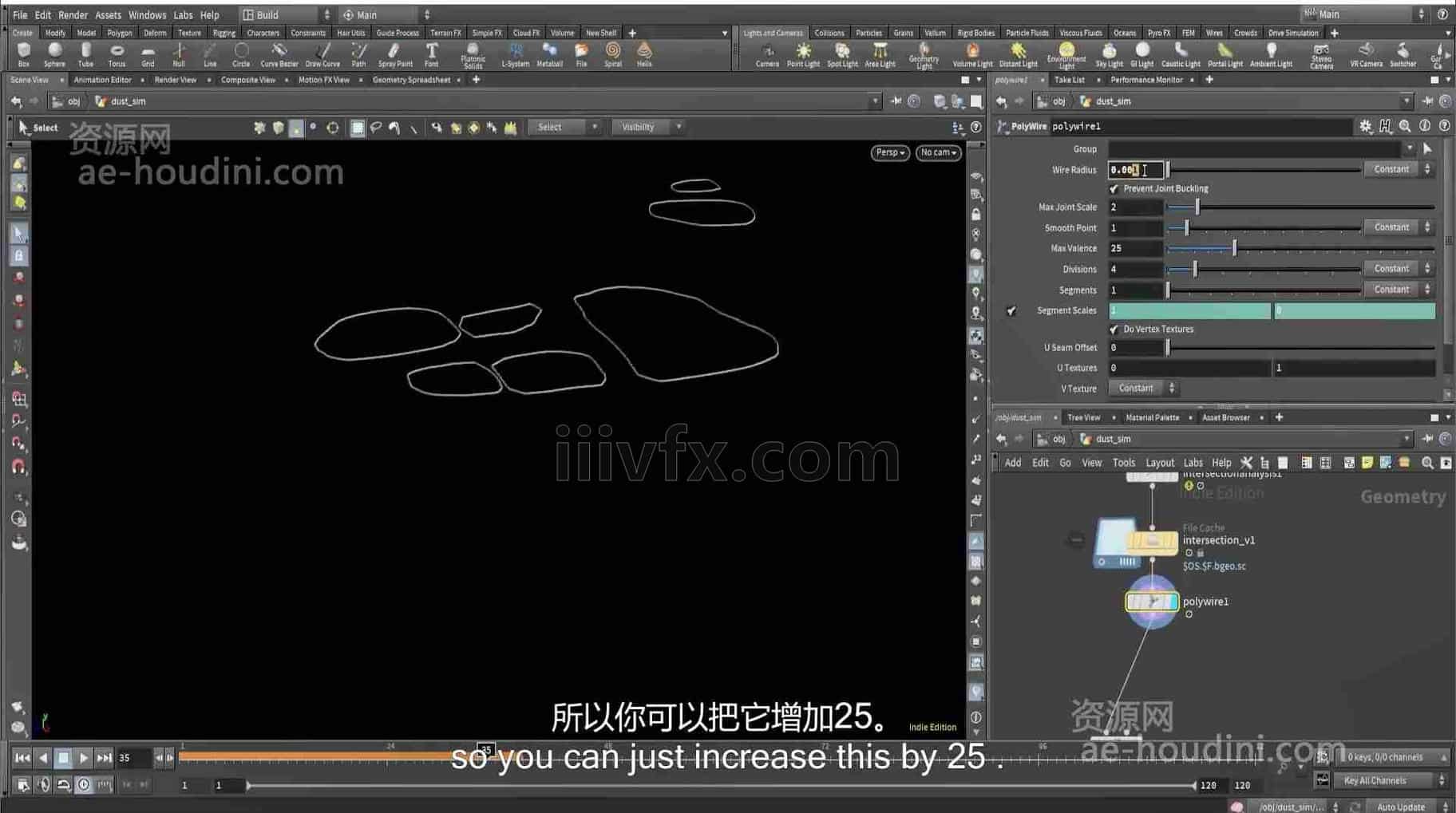1456x813 pixels.
Task: Open the Persp viewport dropdown
Action: pyautogui.click(x=890, y=152)
